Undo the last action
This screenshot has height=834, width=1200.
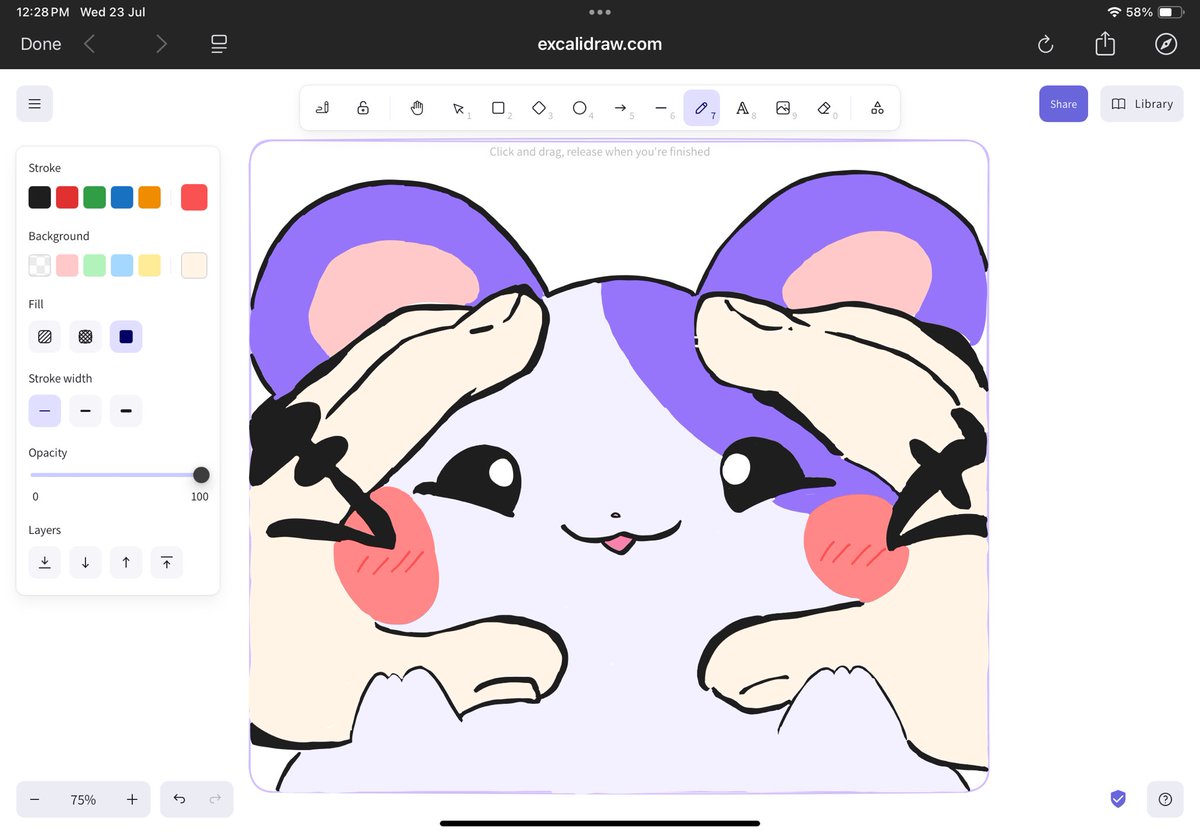pyautogui.click(x=179, y=800)
